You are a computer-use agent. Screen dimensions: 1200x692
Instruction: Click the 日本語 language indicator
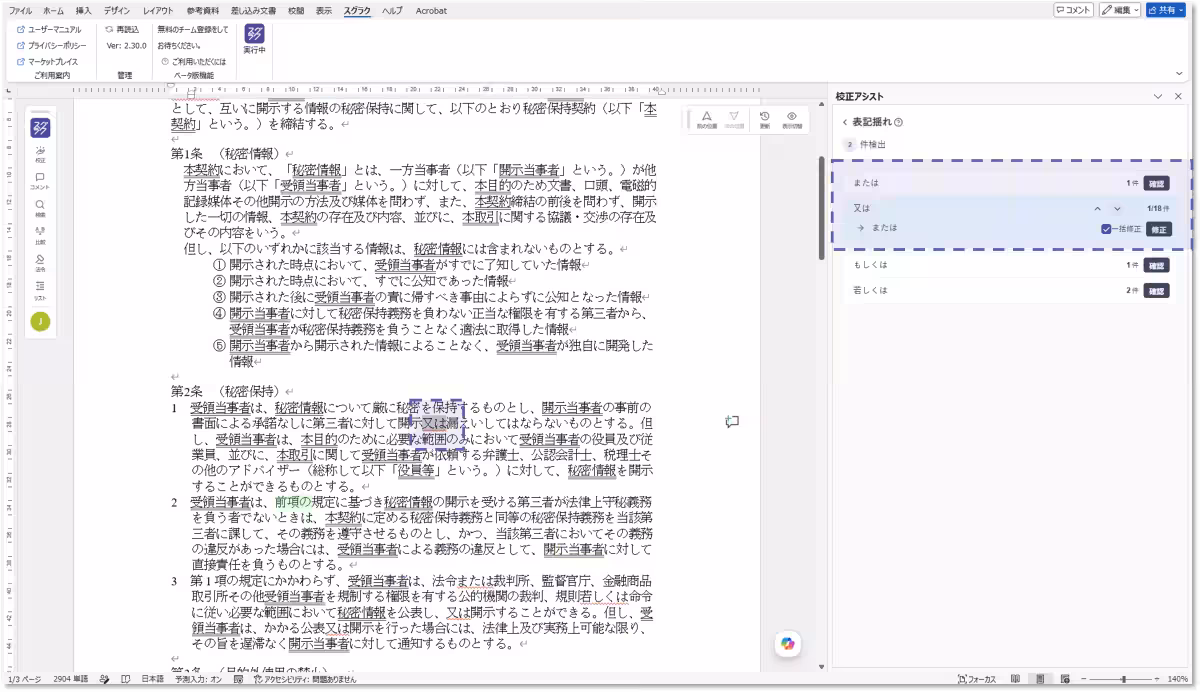coord(152,679)
